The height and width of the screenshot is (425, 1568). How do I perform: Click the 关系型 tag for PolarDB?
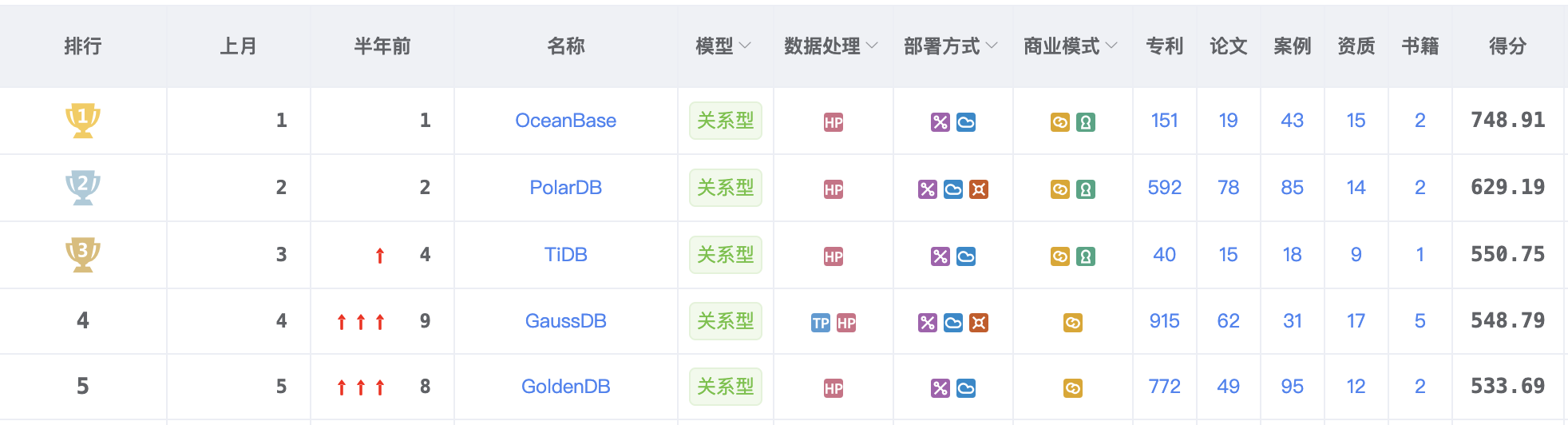[x=725, y=188]
